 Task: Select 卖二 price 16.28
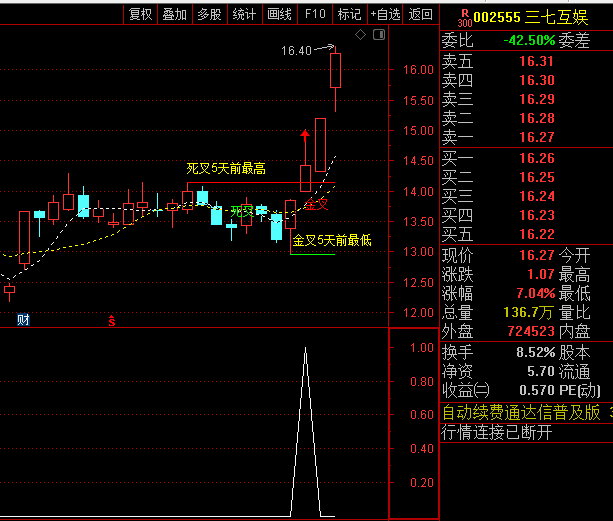pyautogui.click(x=537, y=118)
